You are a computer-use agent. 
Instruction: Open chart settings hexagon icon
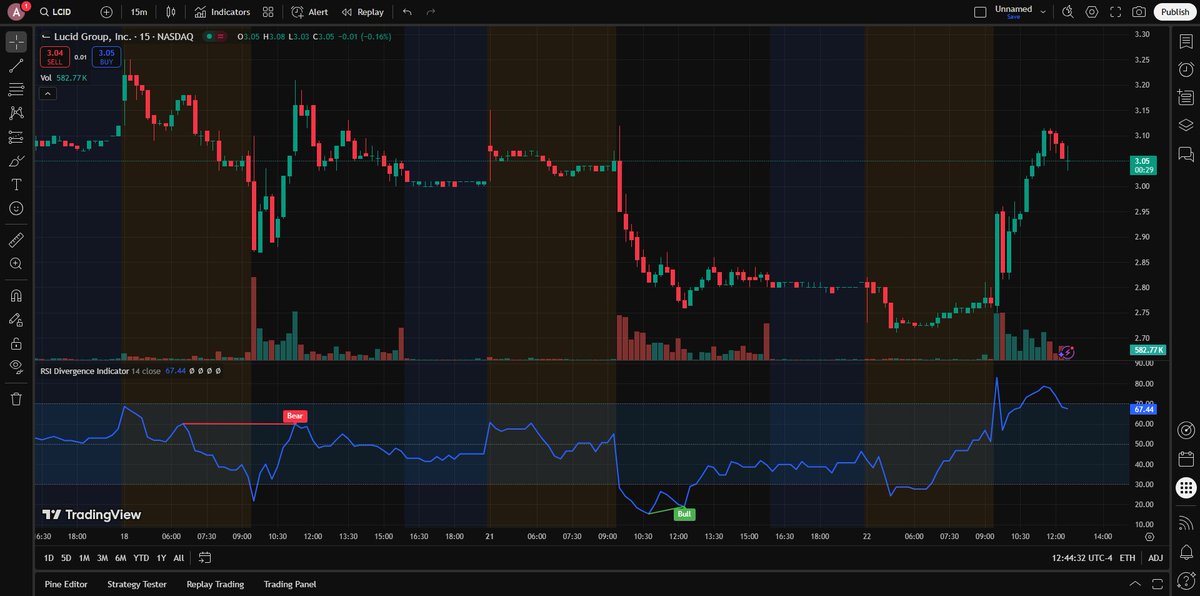tap(1092, 12)
